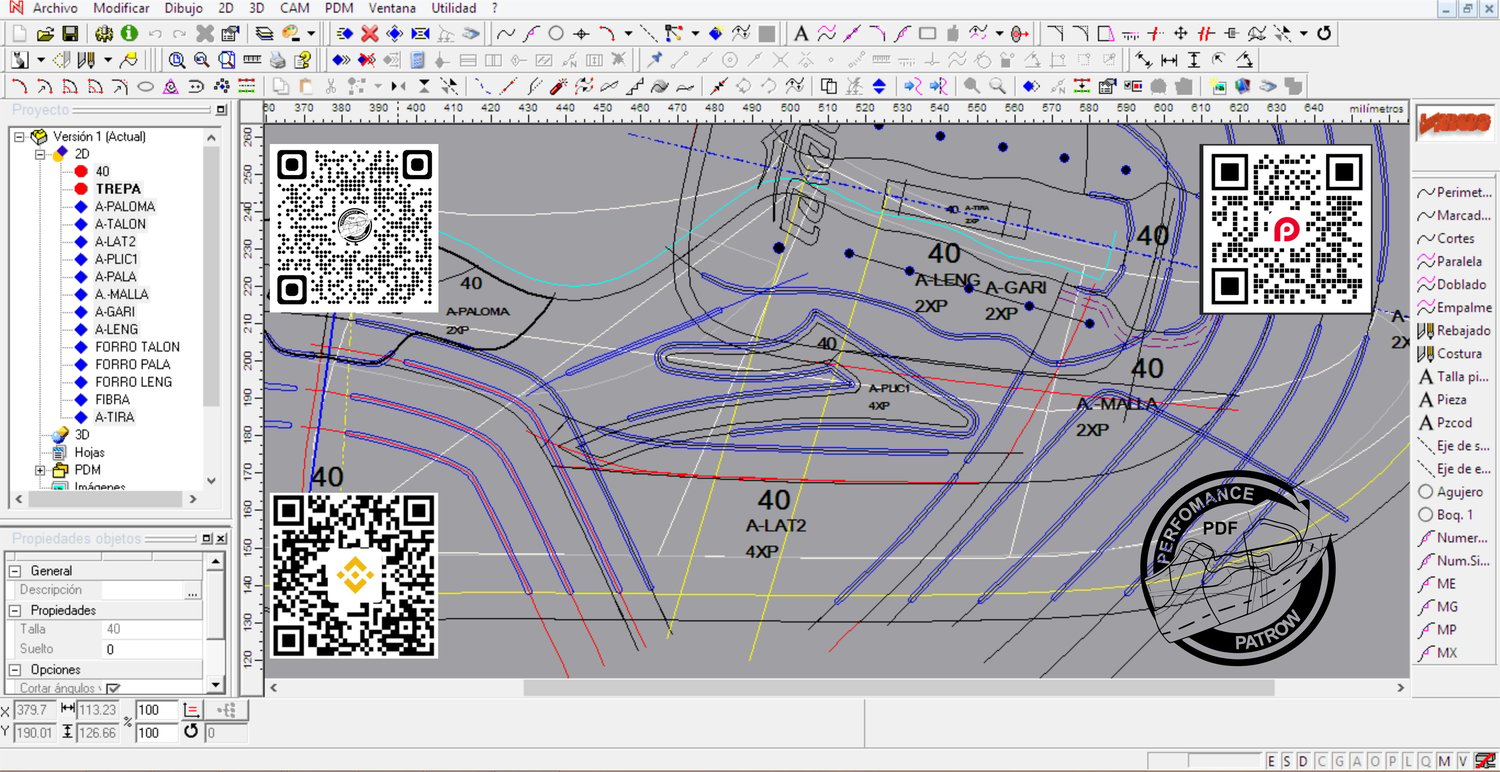Save the project with the floppy disk icon

pos(70,33)
